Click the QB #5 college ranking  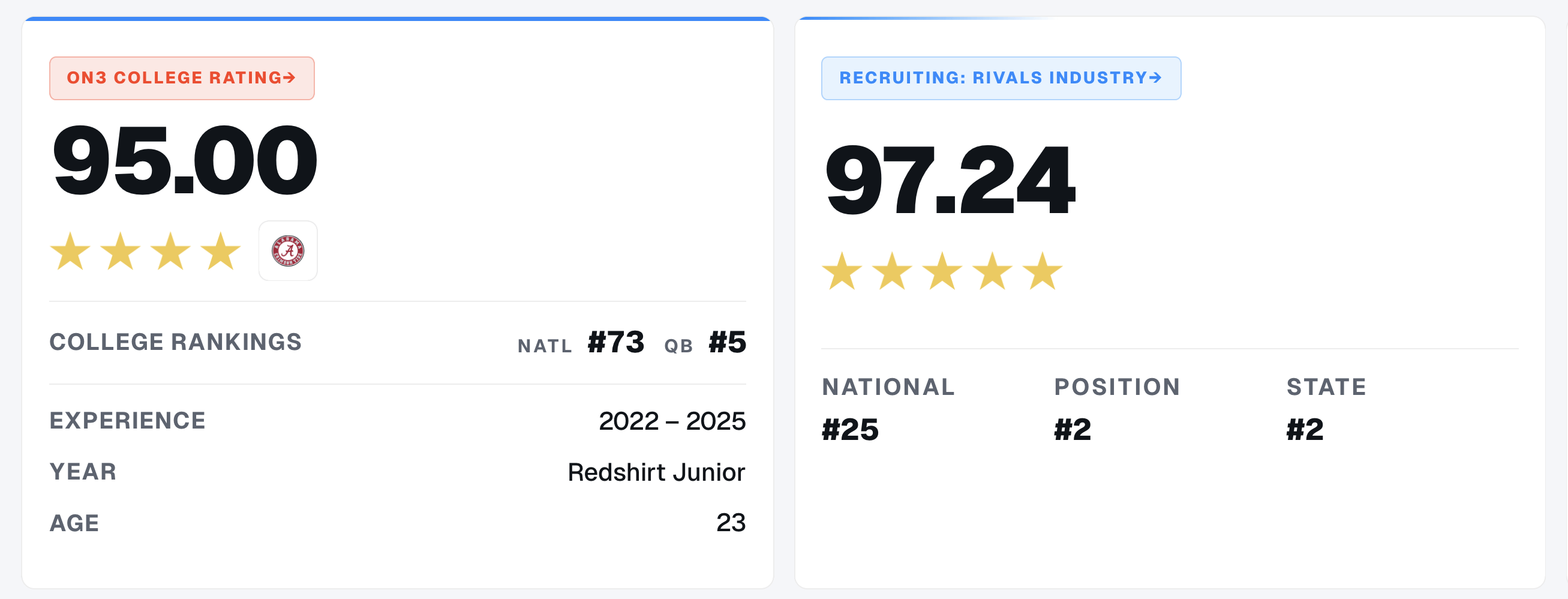[705, 343]
